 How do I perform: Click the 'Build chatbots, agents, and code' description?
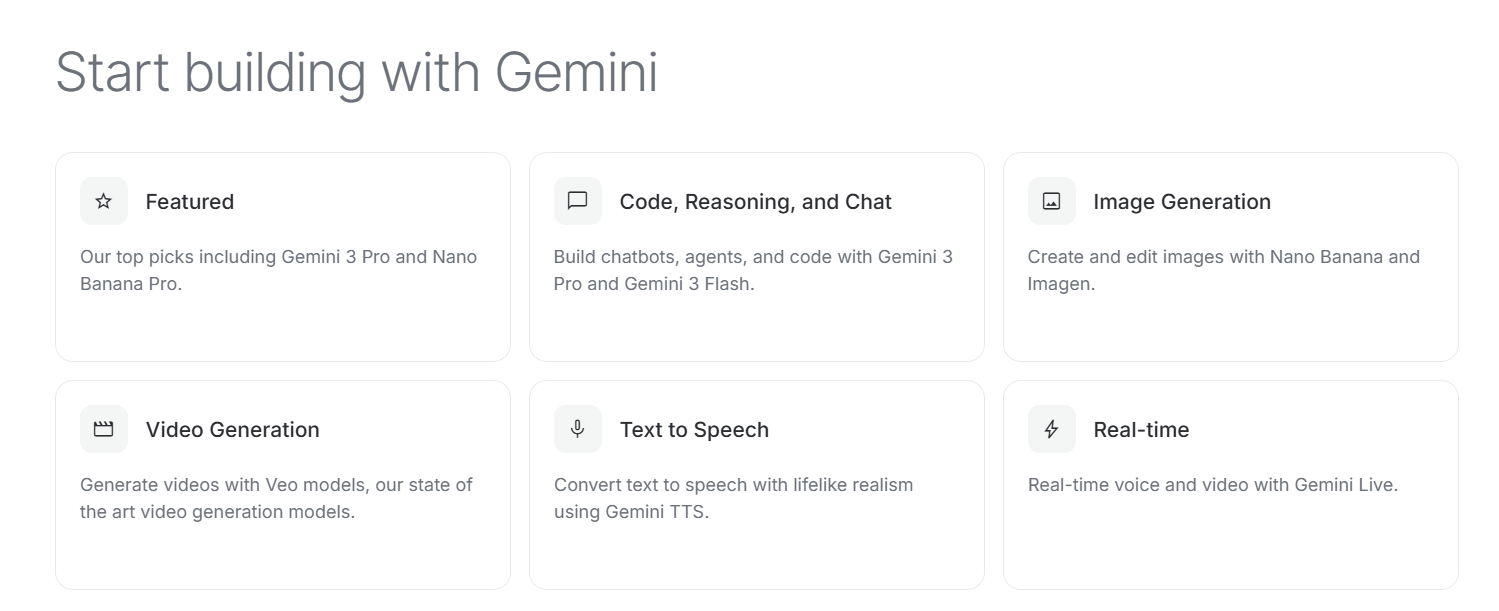click(753, 270)
